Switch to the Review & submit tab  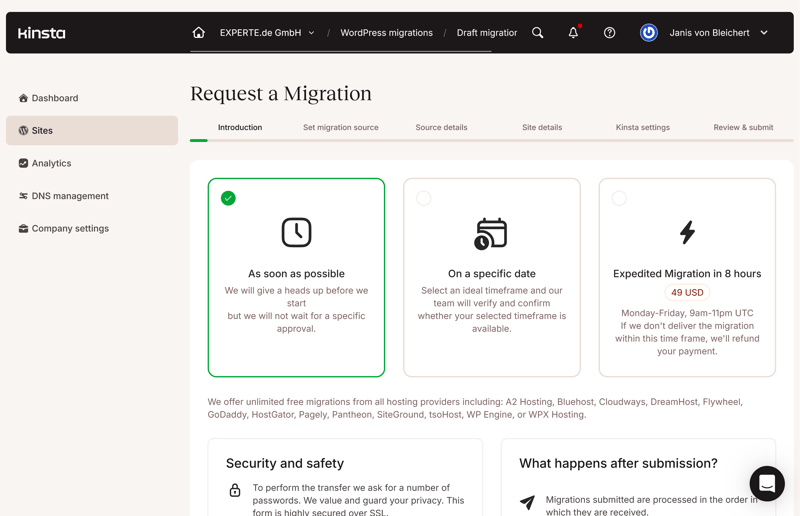pos(743,128)
